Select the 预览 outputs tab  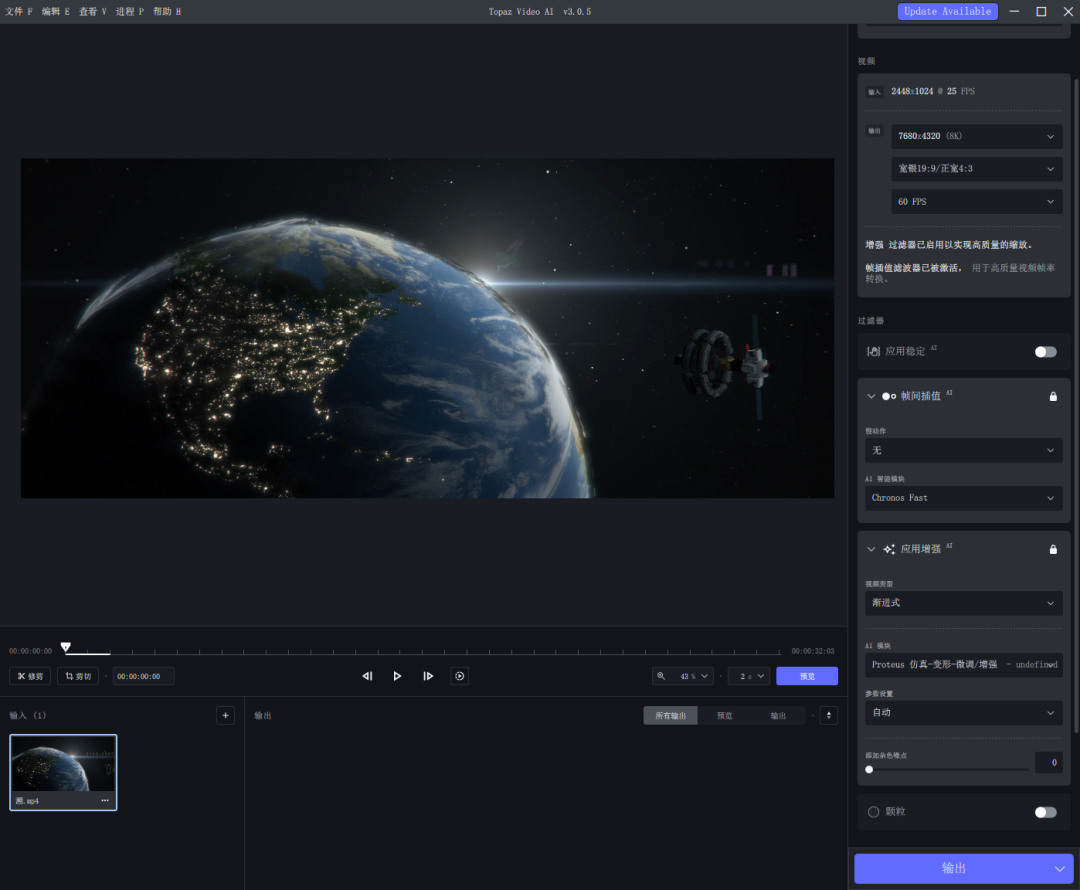coord(725,716)
